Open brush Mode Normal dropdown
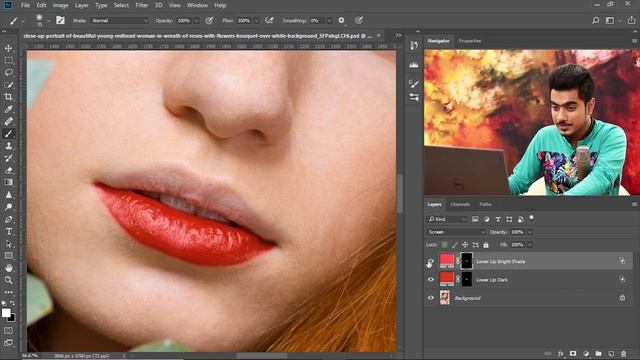This screenshot has height=360, width=640. tap(119, 20)
